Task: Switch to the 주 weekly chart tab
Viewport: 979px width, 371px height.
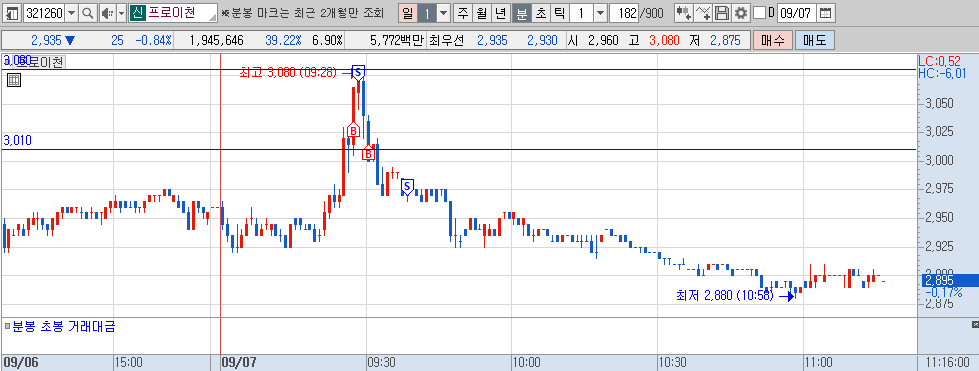Action: point(463,12)
